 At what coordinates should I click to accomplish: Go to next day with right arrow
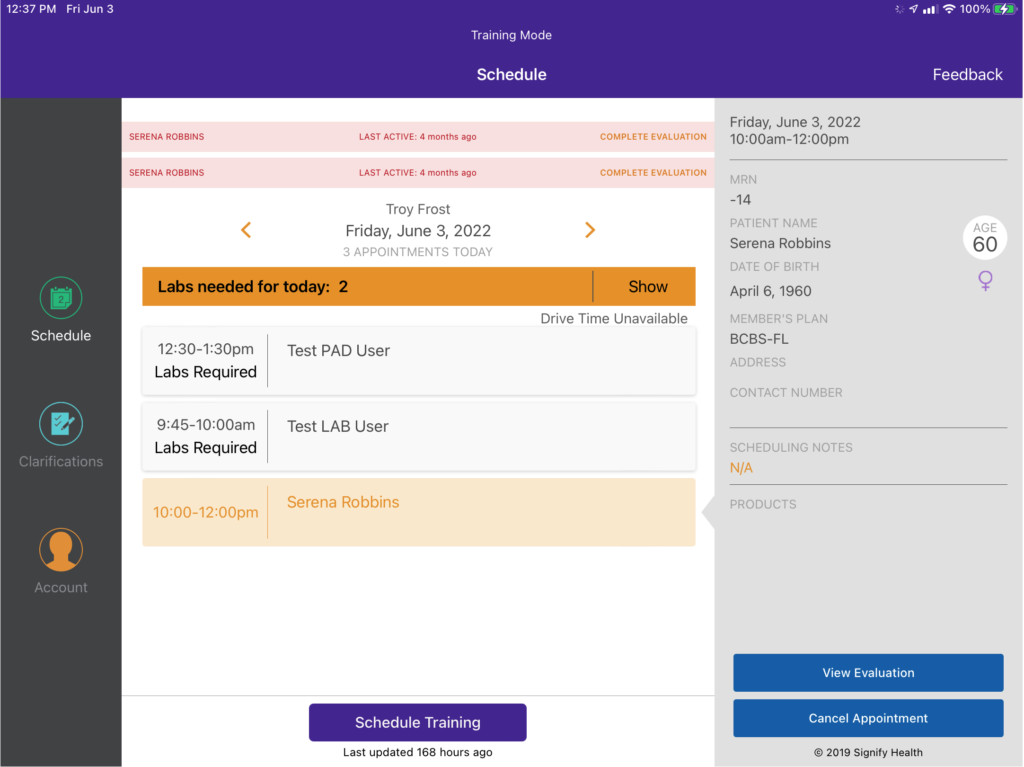[590, 230]
